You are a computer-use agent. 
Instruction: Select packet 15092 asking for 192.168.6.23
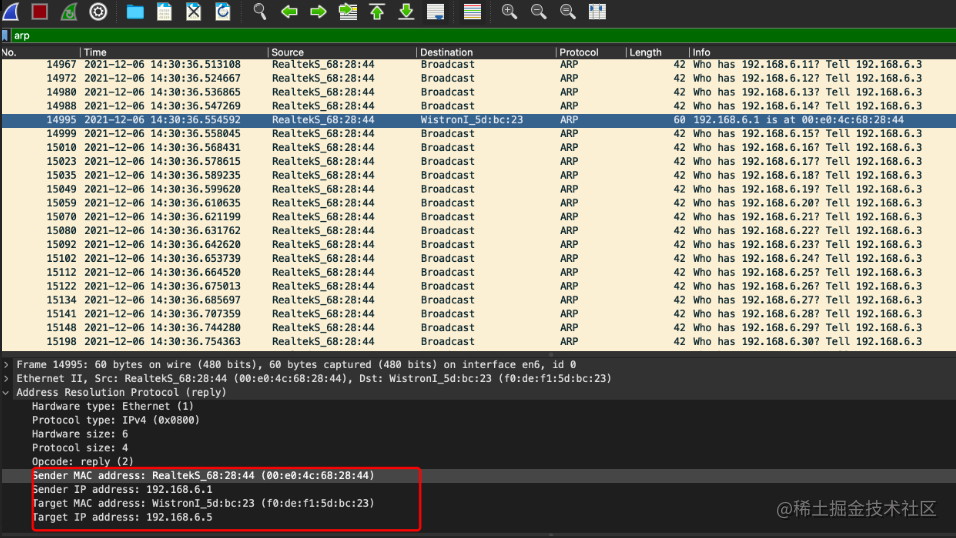click(478, 245)
